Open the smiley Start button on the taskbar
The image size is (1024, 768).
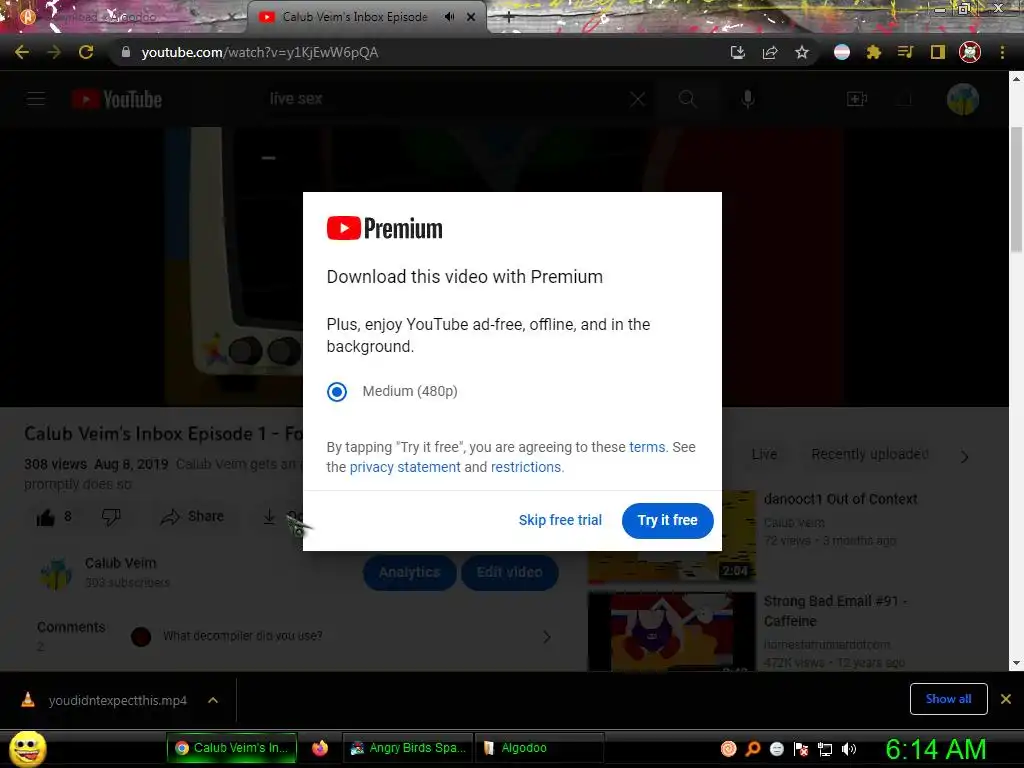click(x=27, y=748)
